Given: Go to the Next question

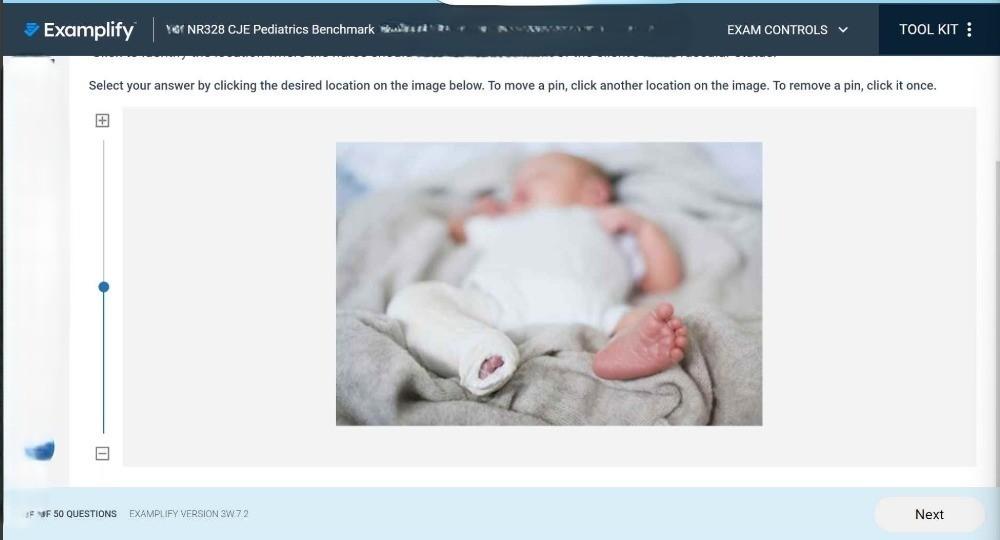Looking at the screenshot, I should pos(929,514).
